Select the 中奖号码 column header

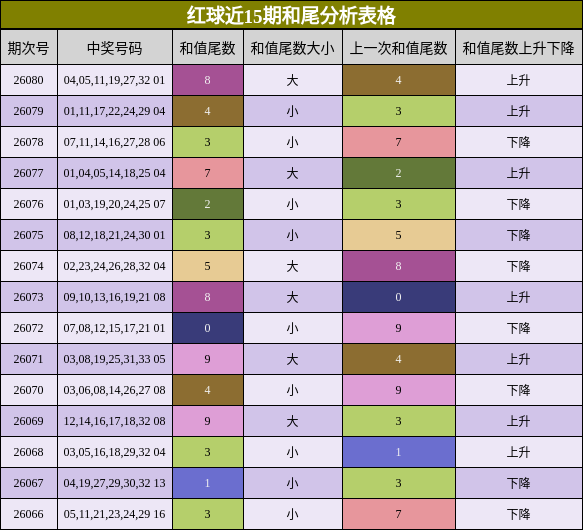point(115,47)
